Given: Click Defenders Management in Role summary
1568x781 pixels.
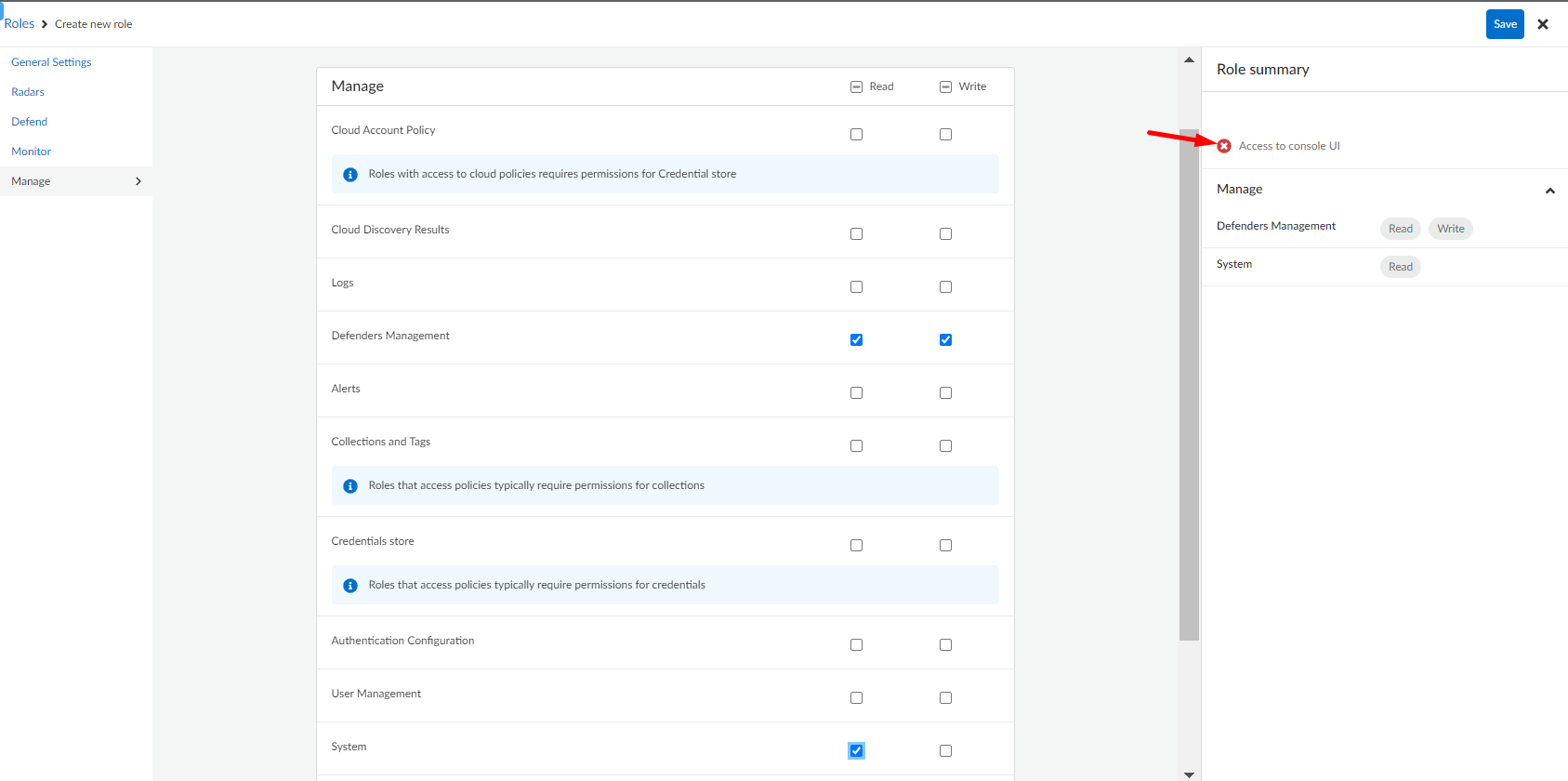Looking at the screenshot, I should point(1275,226).
